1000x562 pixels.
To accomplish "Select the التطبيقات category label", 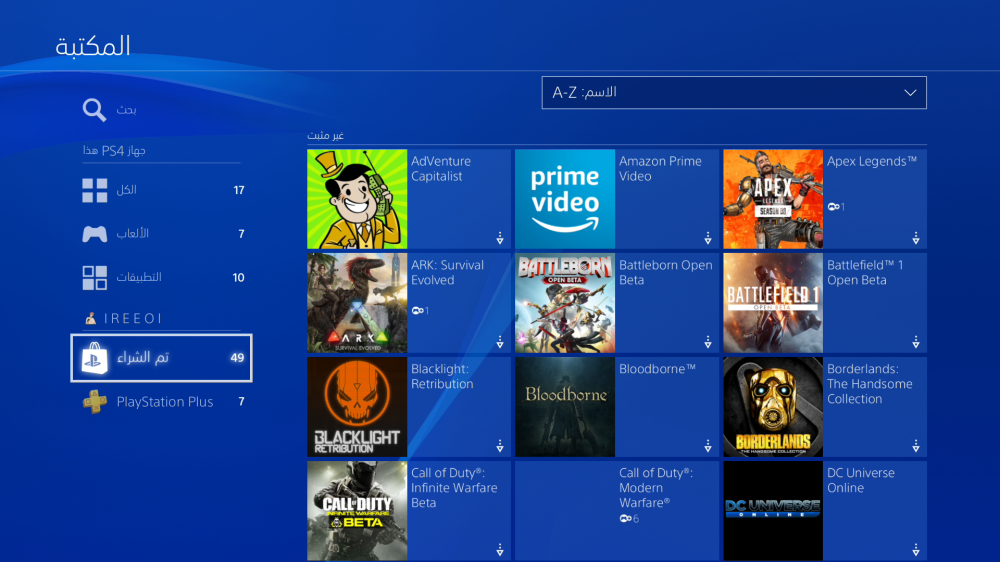I will (x=139, y=277).
